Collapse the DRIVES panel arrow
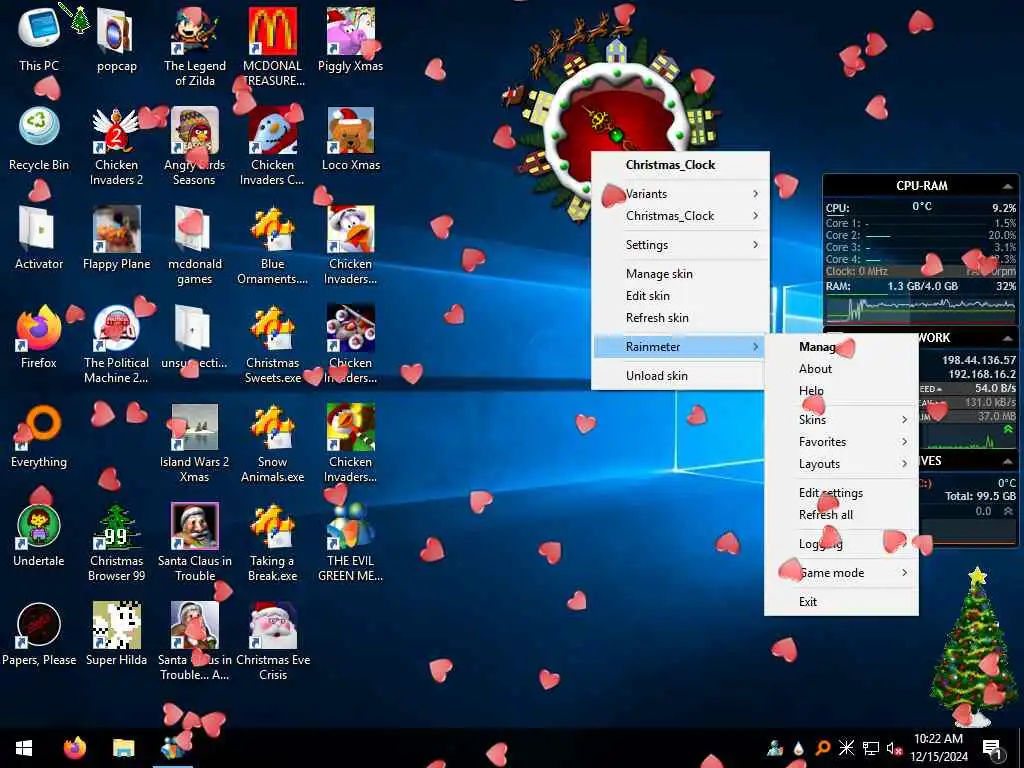 (1007, 461)
